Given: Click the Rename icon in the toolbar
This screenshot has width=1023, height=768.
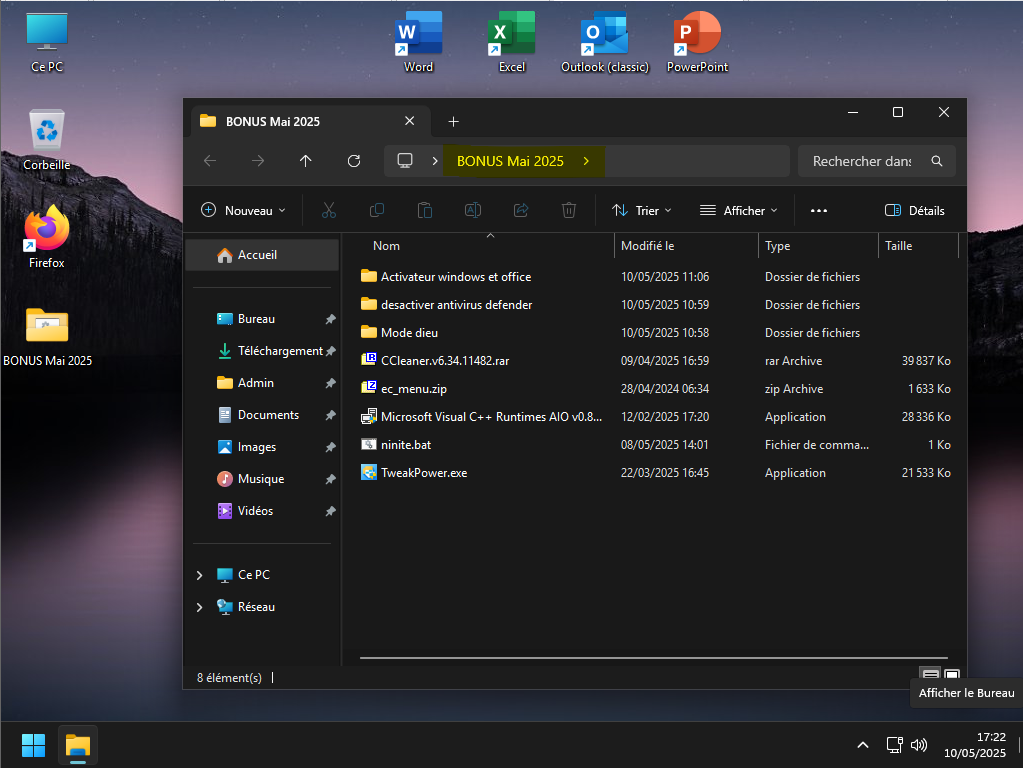Looking at the screenshot, I should pyautogui.click(x=473, y=210).
